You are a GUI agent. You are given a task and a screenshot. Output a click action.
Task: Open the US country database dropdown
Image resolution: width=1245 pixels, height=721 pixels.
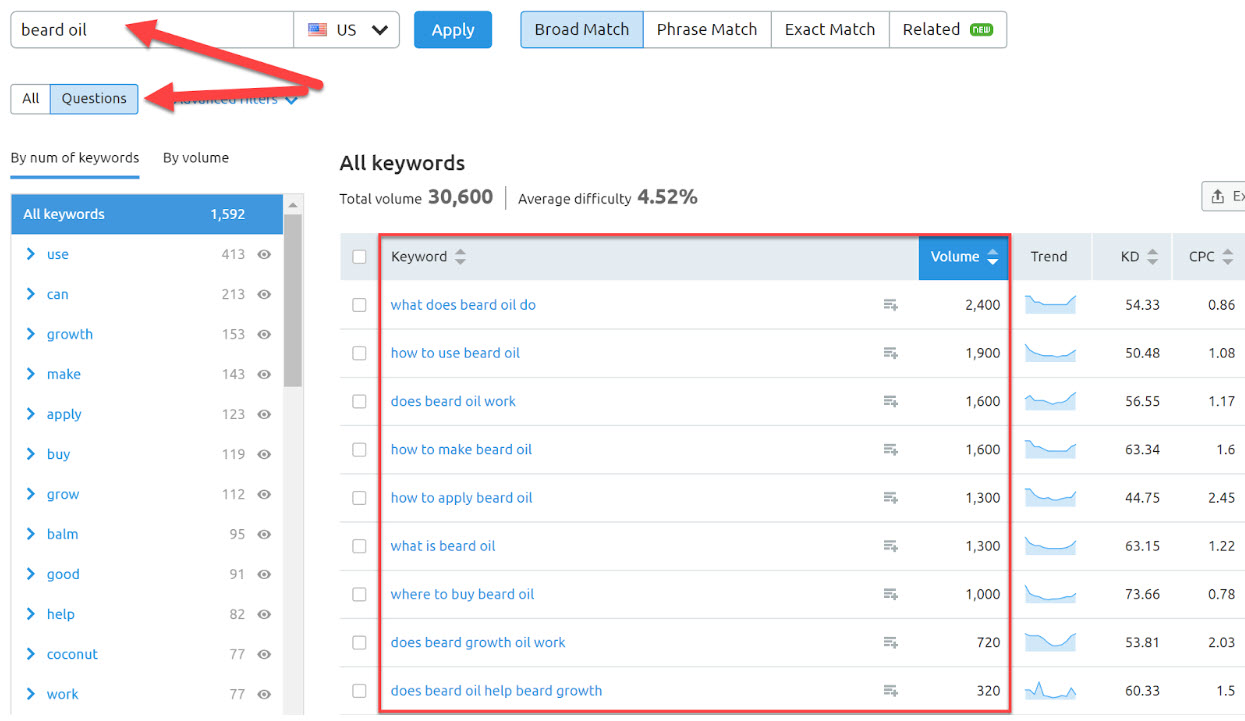point(346,30)
